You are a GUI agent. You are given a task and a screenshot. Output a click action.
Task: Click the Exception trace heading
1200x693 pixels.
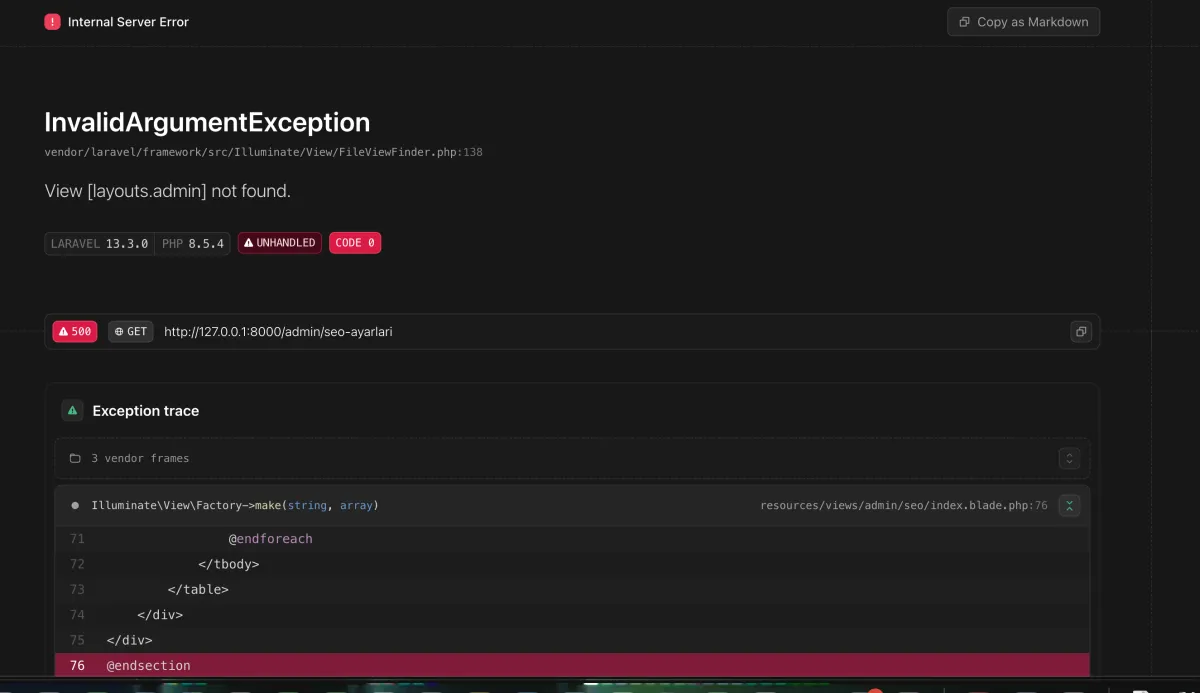(x=146, y=411)
